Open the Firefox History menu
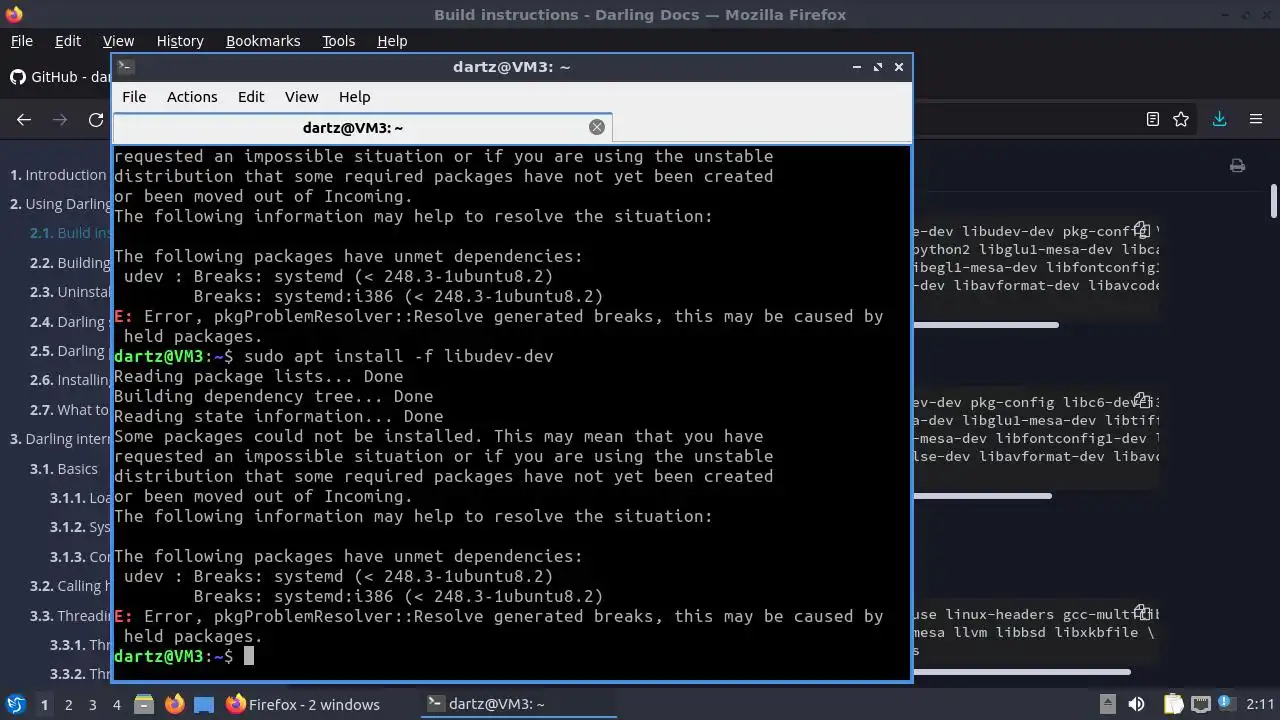1280x720 pixels. click(x=180, y=41)
